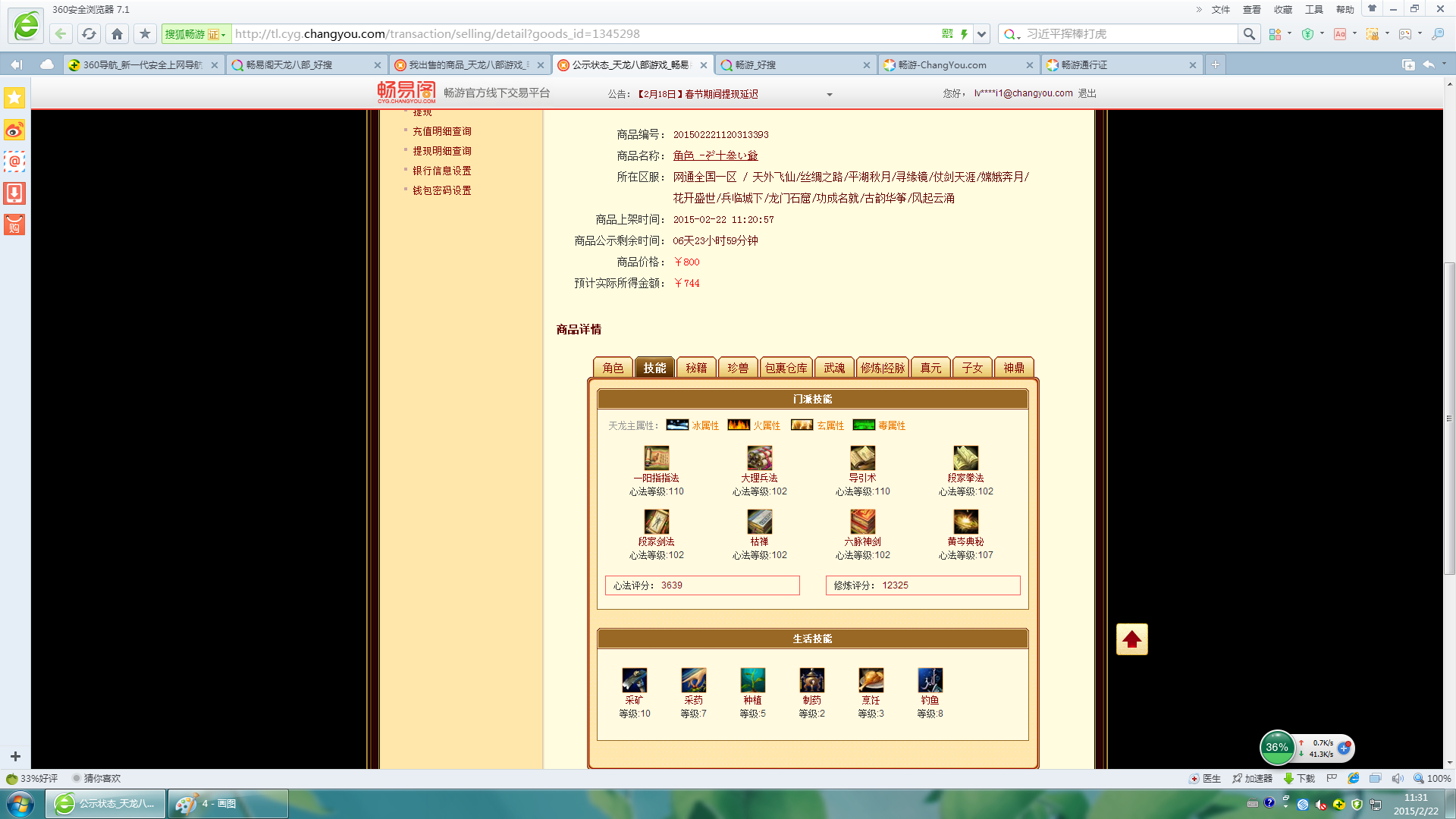Open the Windows Start button

point(20,803)
